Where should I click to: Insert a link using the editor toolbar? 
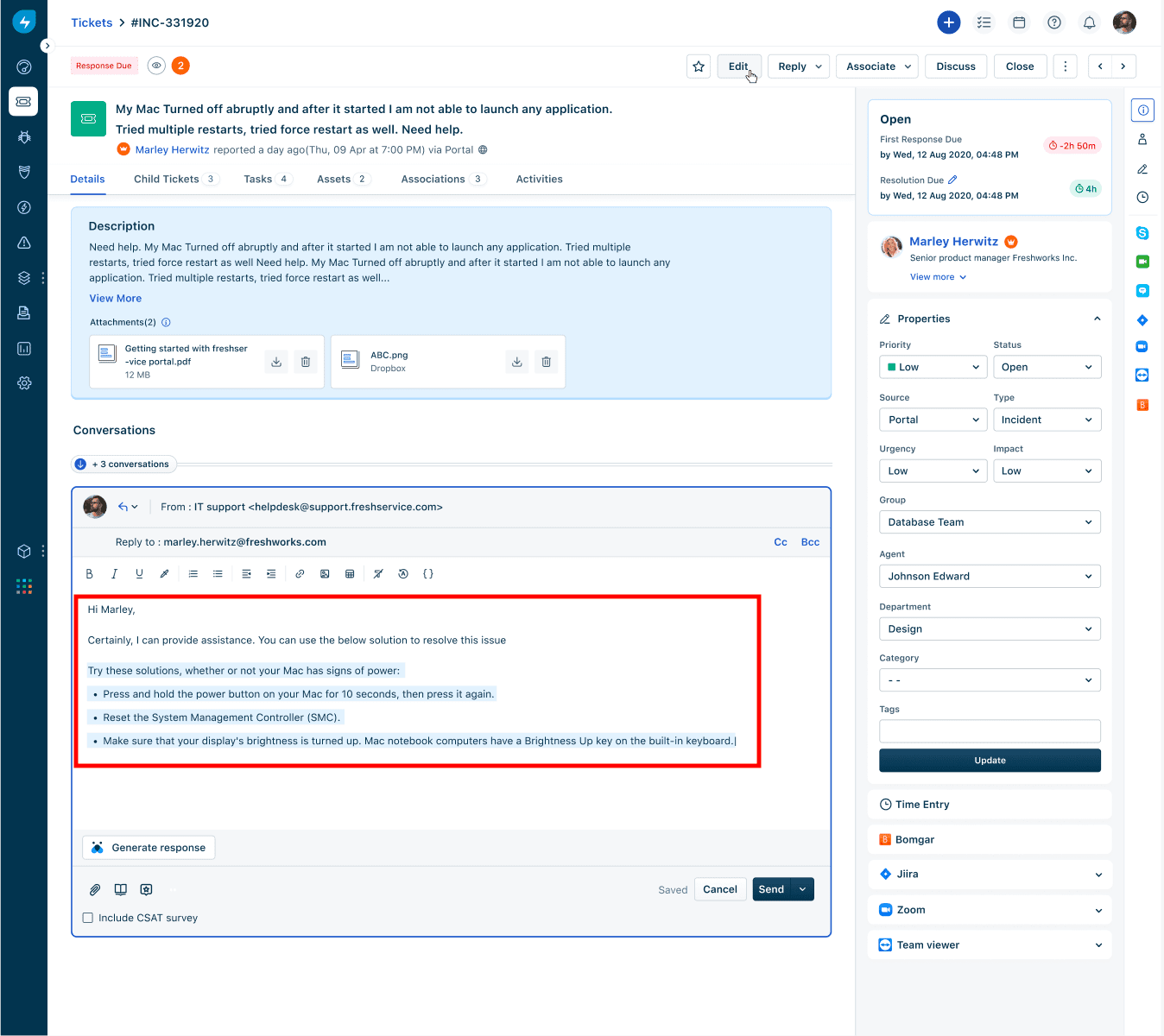[300, 574]
